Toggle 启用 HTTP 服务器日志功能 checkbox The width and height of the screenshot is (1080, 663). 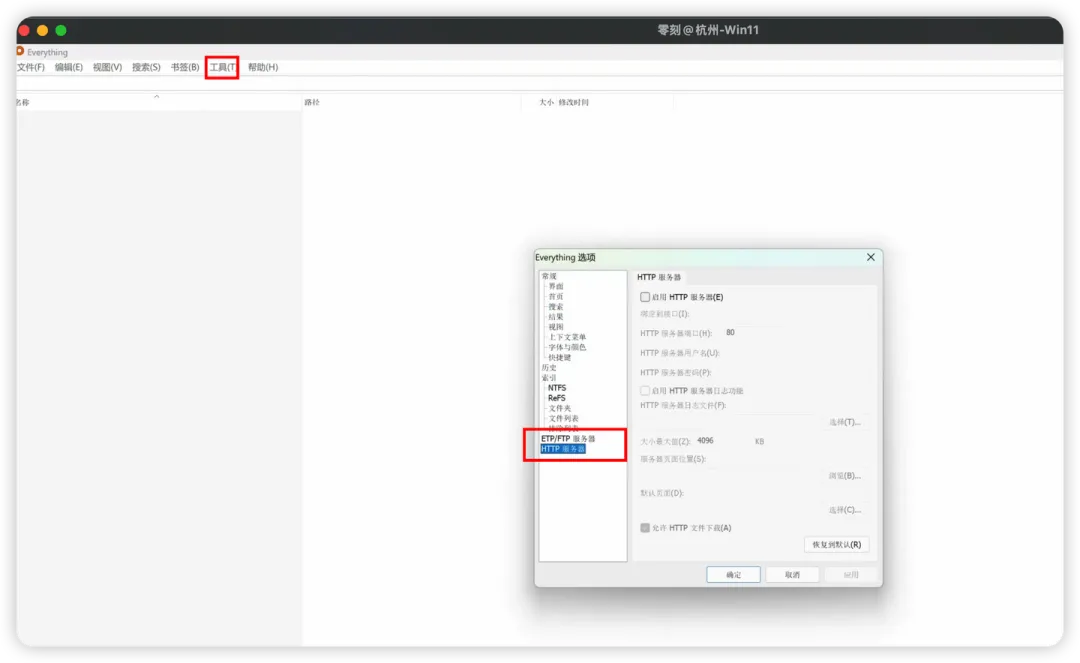pyautogui.click(x=645, y=390)
